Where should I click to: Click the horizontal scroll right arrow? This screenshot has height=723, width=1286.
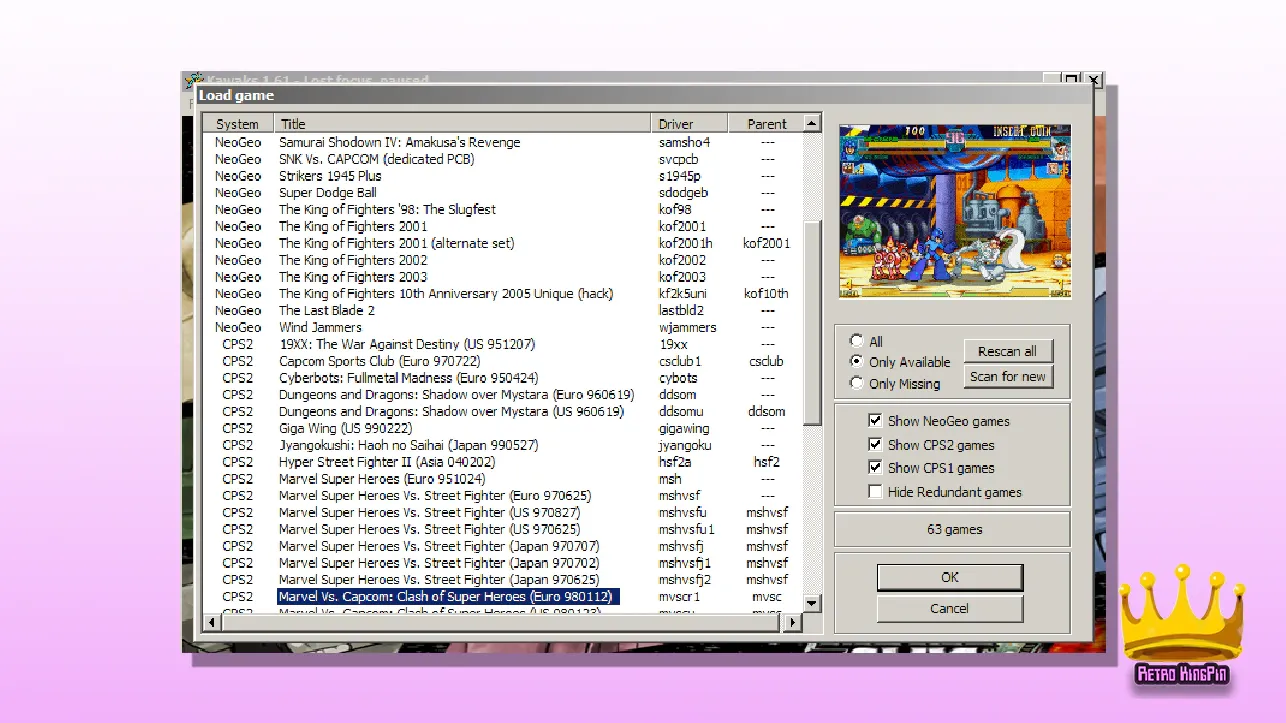click(793, 622)
